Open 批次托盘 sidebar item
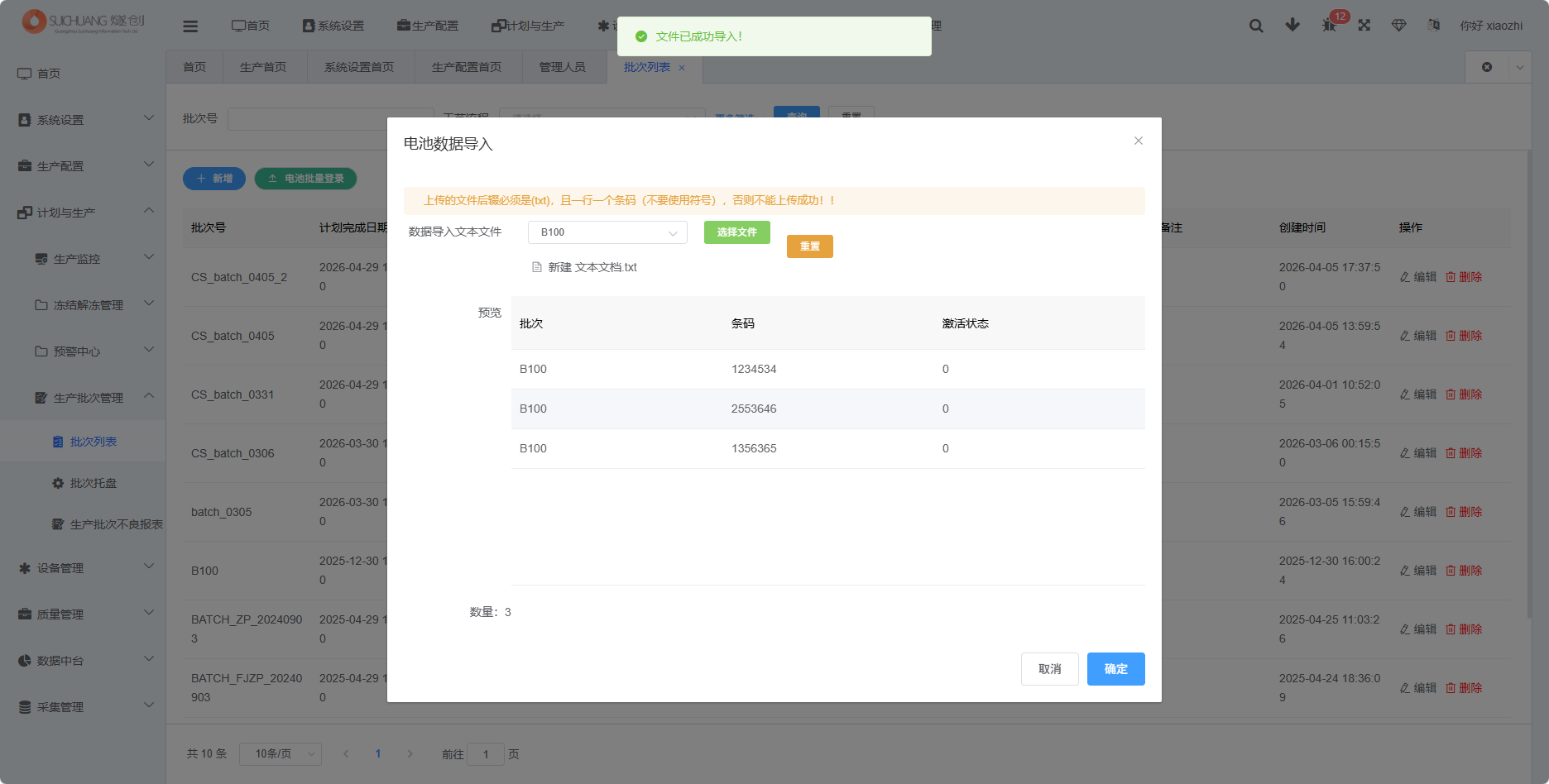The image size is (1549, 784). click(x=83, y=483)
